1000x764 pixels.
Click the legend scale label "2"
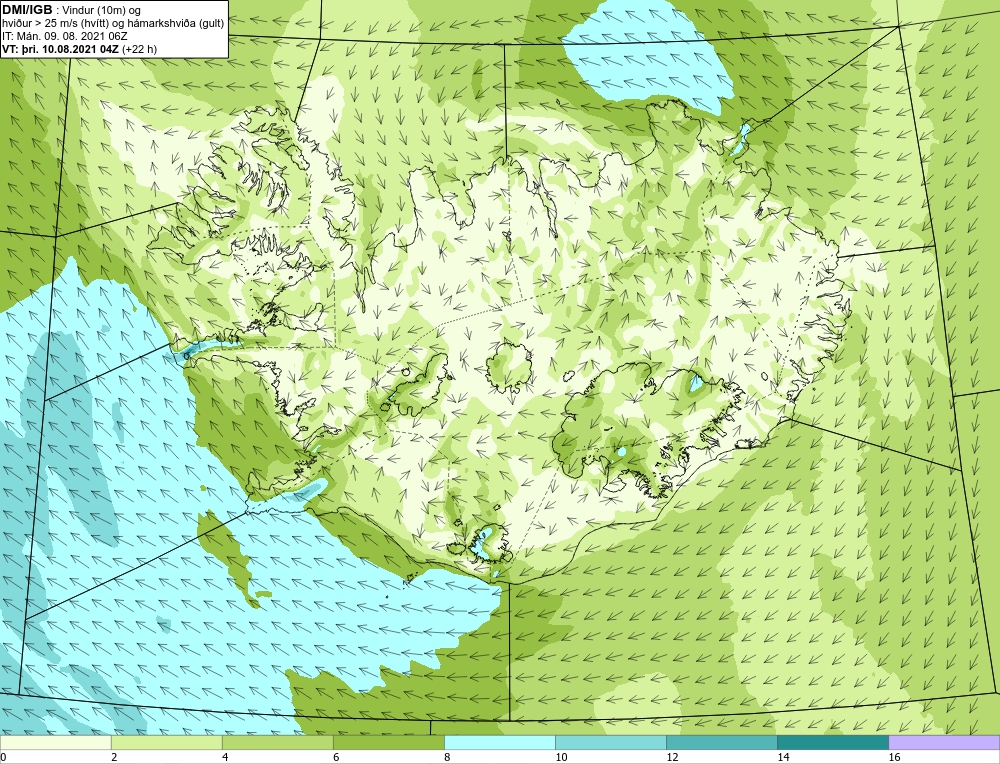(114, 757)
